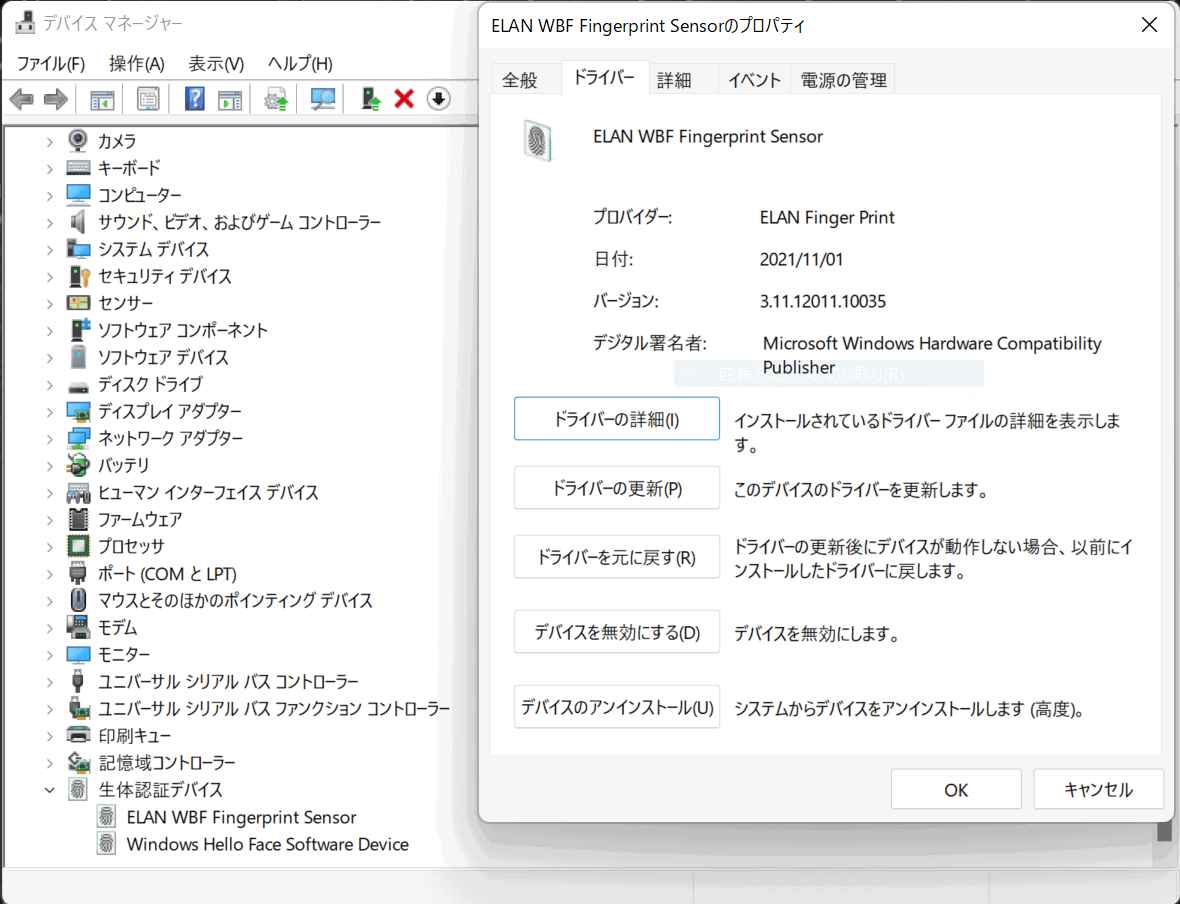1180x904 pixels.
Task: Click the update device driver green-arrow icon
Action: click(370, 99)
